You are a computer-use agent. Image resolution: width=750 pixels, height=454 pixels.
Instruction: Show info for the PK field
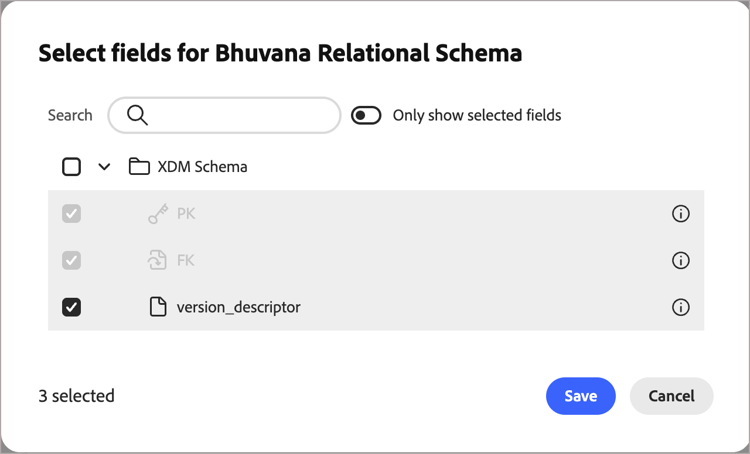coord(681,214)
